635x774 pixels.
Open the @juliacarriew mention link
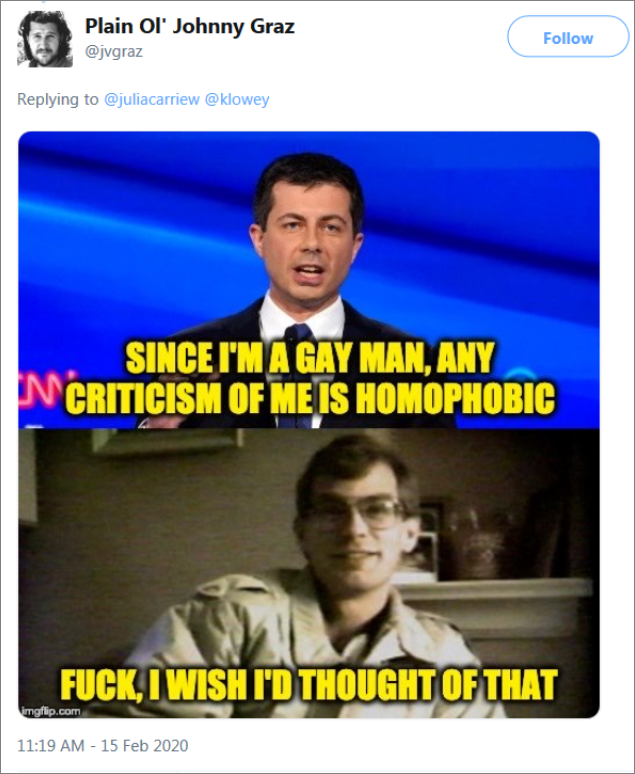152,99
